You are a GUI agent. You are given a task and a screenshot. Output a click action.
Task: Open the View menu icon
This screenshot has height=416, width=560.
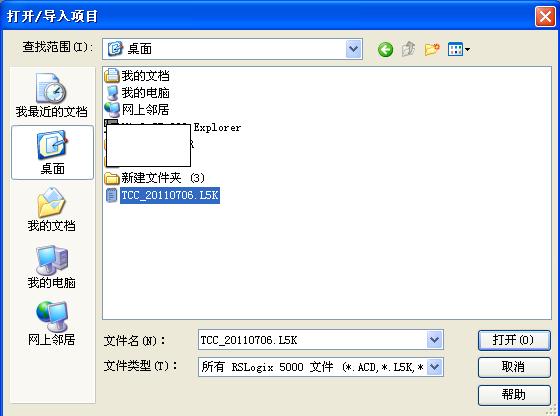point(459,49)
